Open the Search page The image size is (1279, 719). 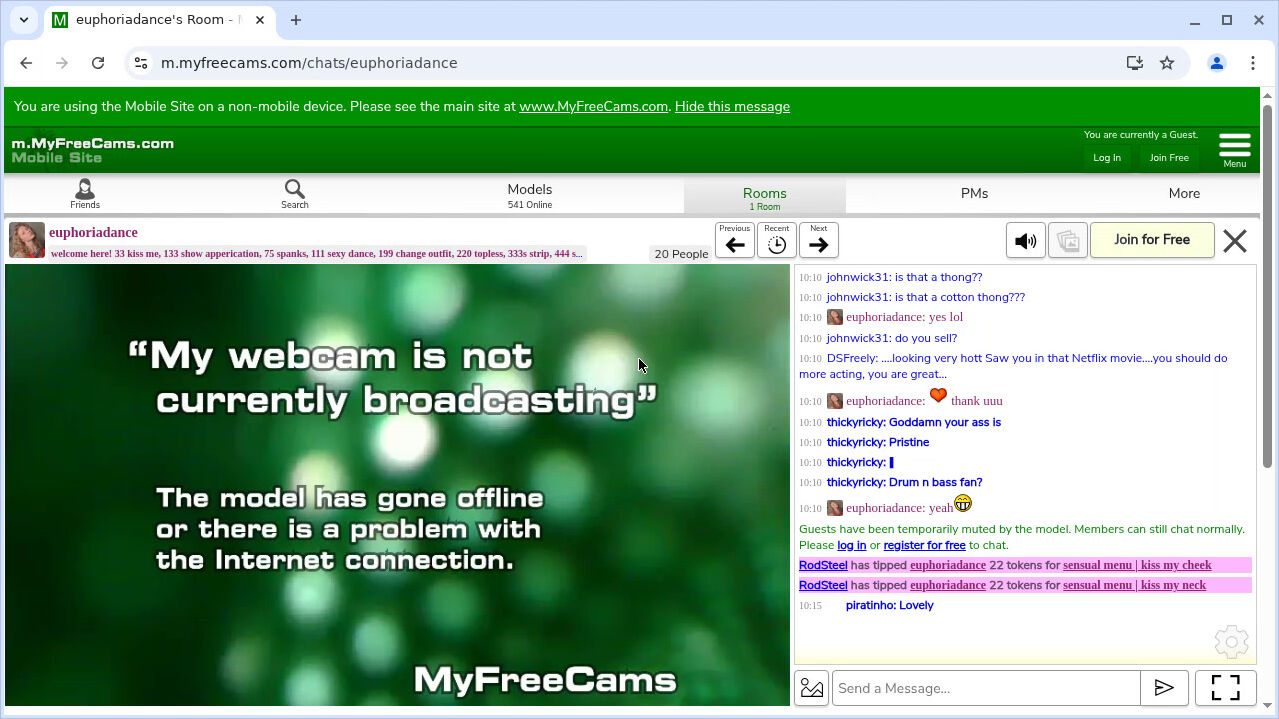click(x=294, y=193)
